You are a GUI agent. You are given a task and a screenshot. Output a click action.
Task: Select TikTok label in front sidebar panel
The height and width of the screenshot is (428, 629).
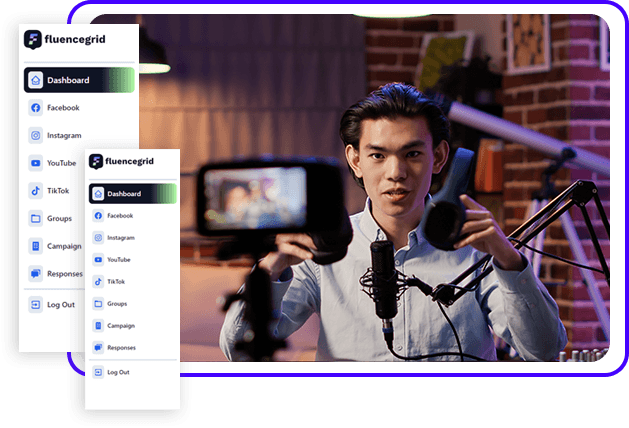pyautogui.click(x=116, y=282)
